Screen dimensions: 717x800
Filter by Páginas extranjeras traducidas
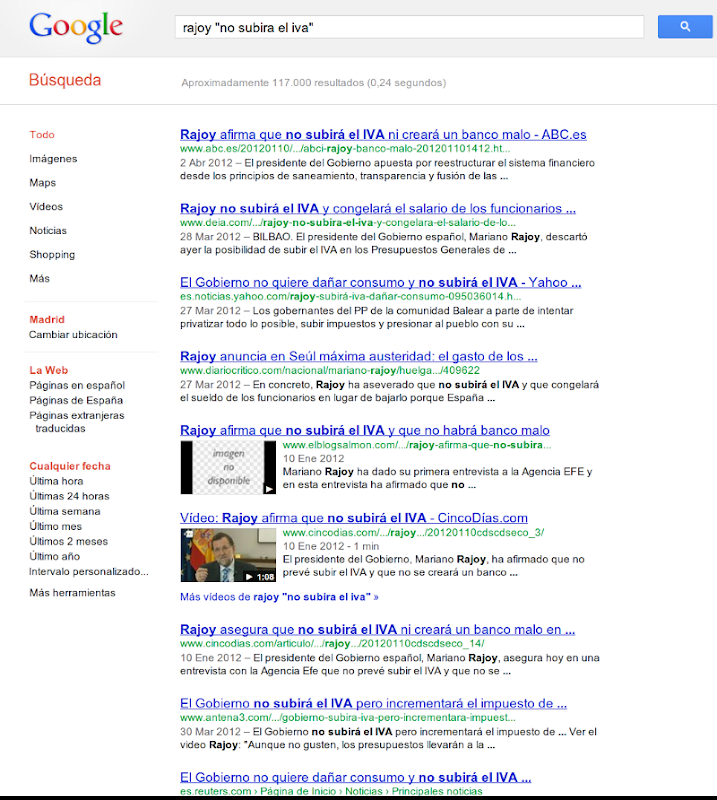coord(77,422)
